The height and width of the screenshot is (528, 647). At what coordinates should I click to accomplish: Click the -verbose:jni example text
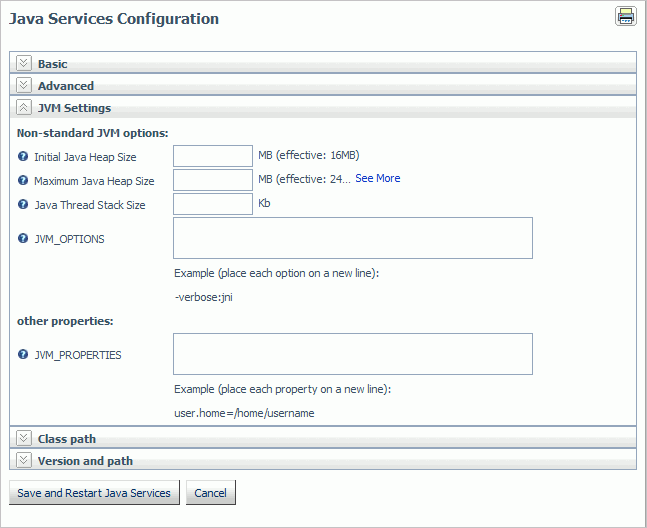tap(204, 297)
